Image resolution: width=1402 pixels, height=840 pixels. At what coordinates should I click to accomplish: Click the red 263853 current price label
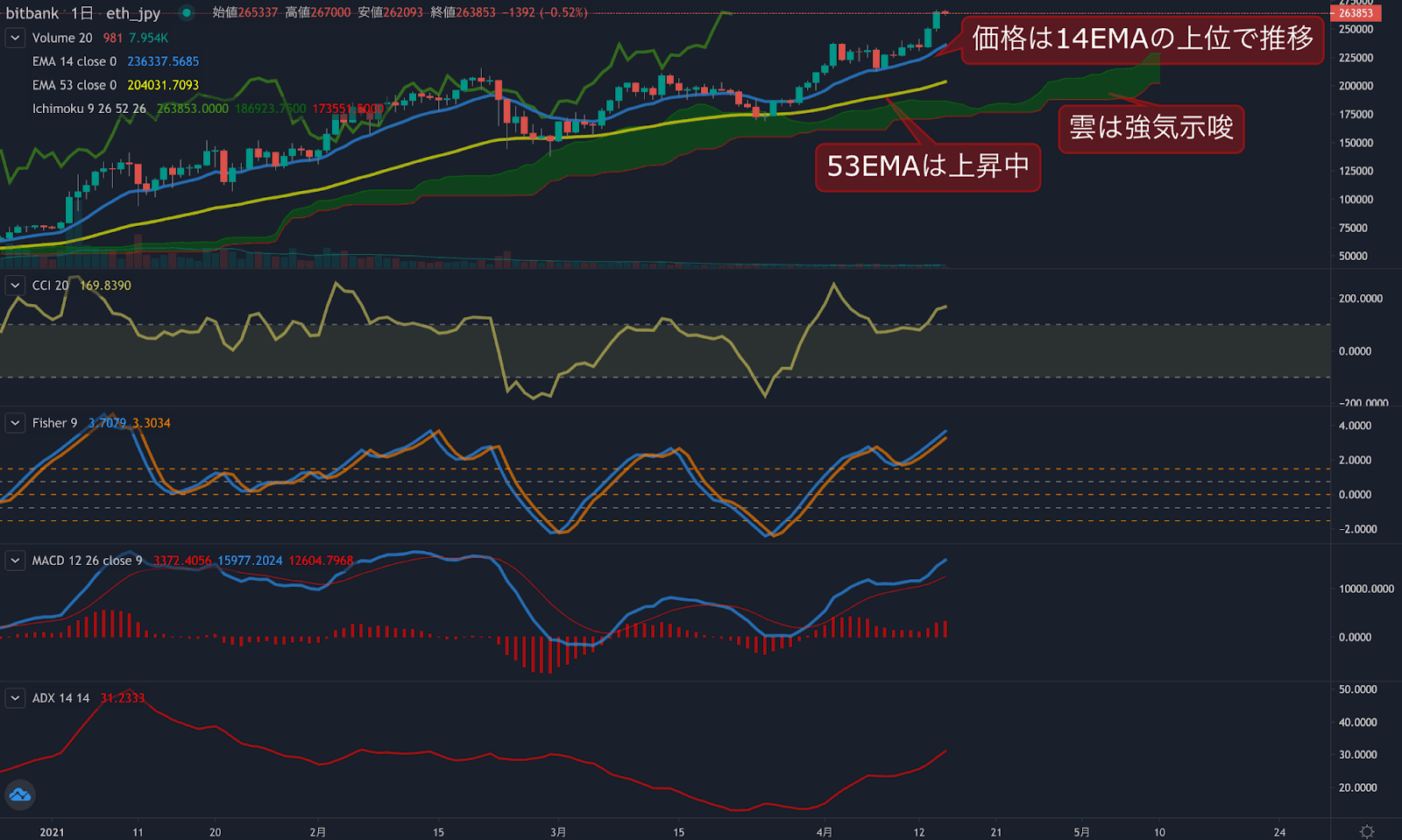tap(1355, 13)
